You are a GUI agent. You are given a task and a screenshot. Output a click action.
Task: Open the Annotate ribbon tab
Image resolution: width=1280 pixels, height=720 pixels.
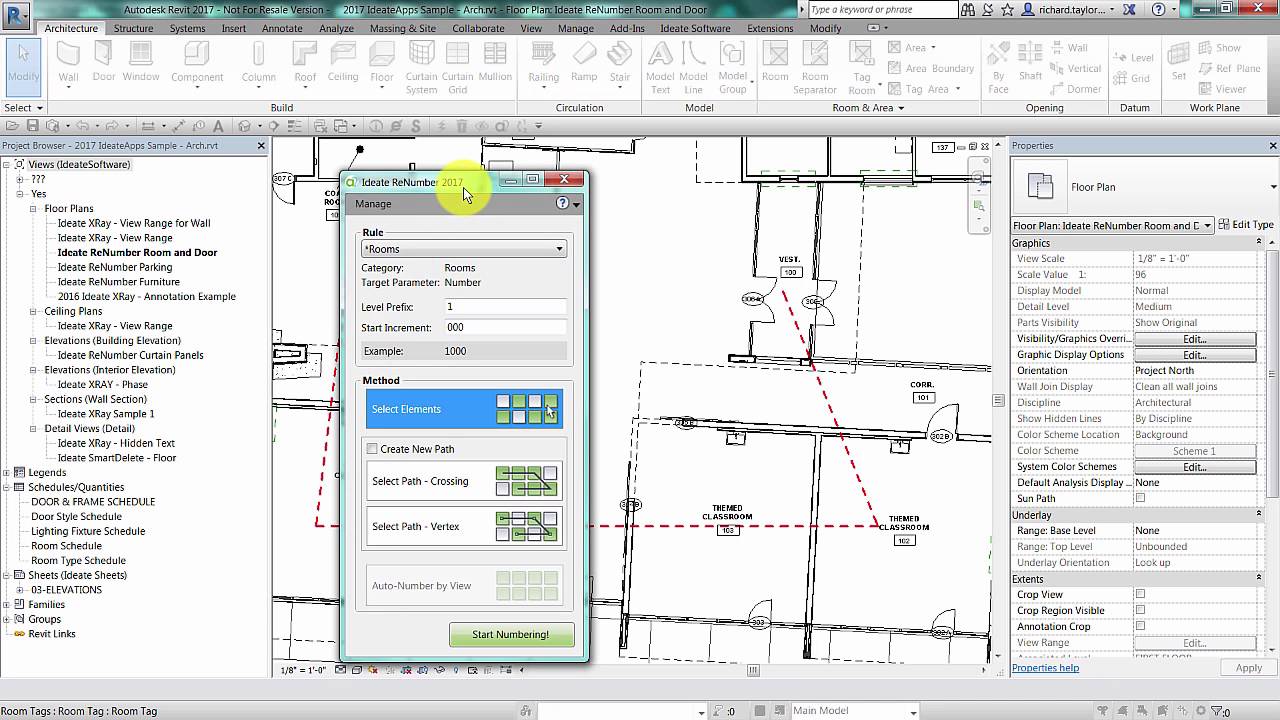[282, 28]
